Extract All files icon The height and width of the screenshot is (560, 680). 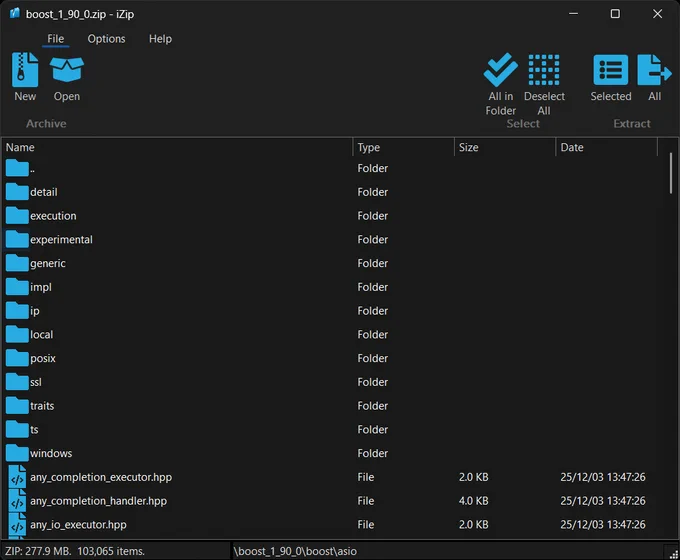(x=654, y=70)
